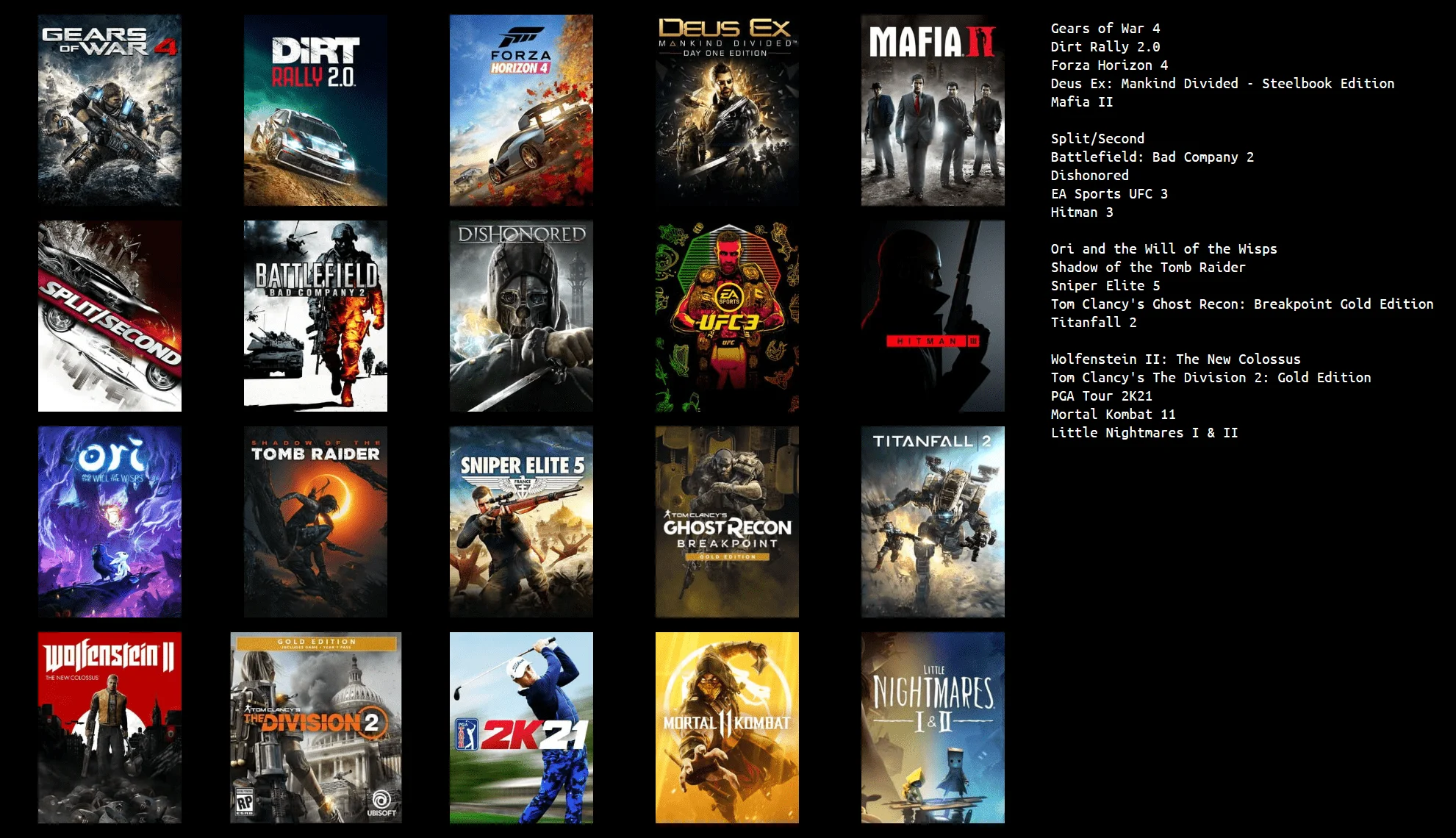Viewport: 1456px width, 838px height.
Task: Click the Gears of War 4 cover art
Action: [x=110, y=110]
